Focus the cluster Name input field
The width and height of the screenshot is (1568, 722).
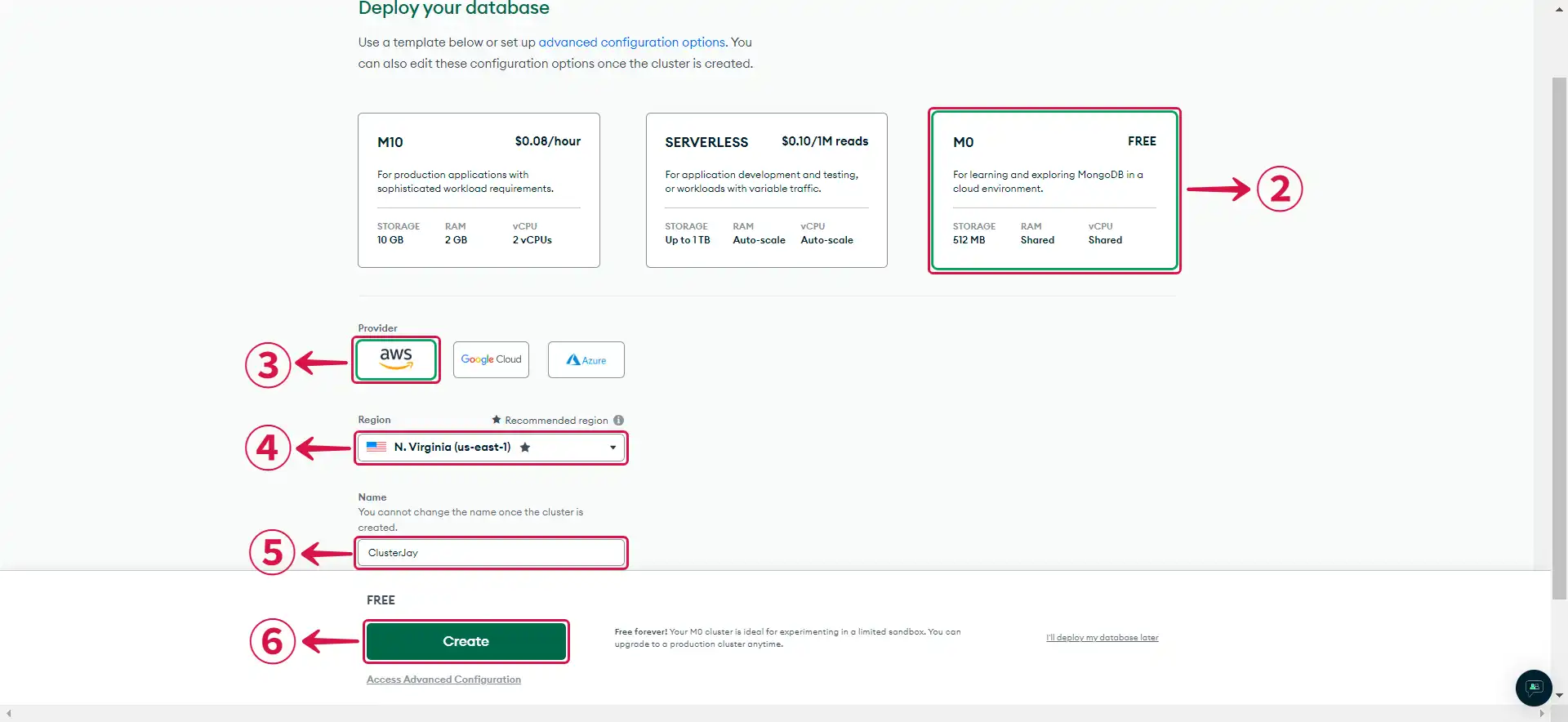(x=491, y=553)
